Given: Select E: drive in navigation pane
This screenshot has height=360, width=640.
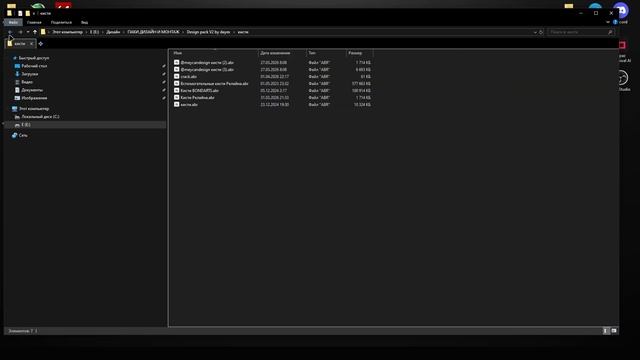Looking at the screenshot, I should pos(85,124).
